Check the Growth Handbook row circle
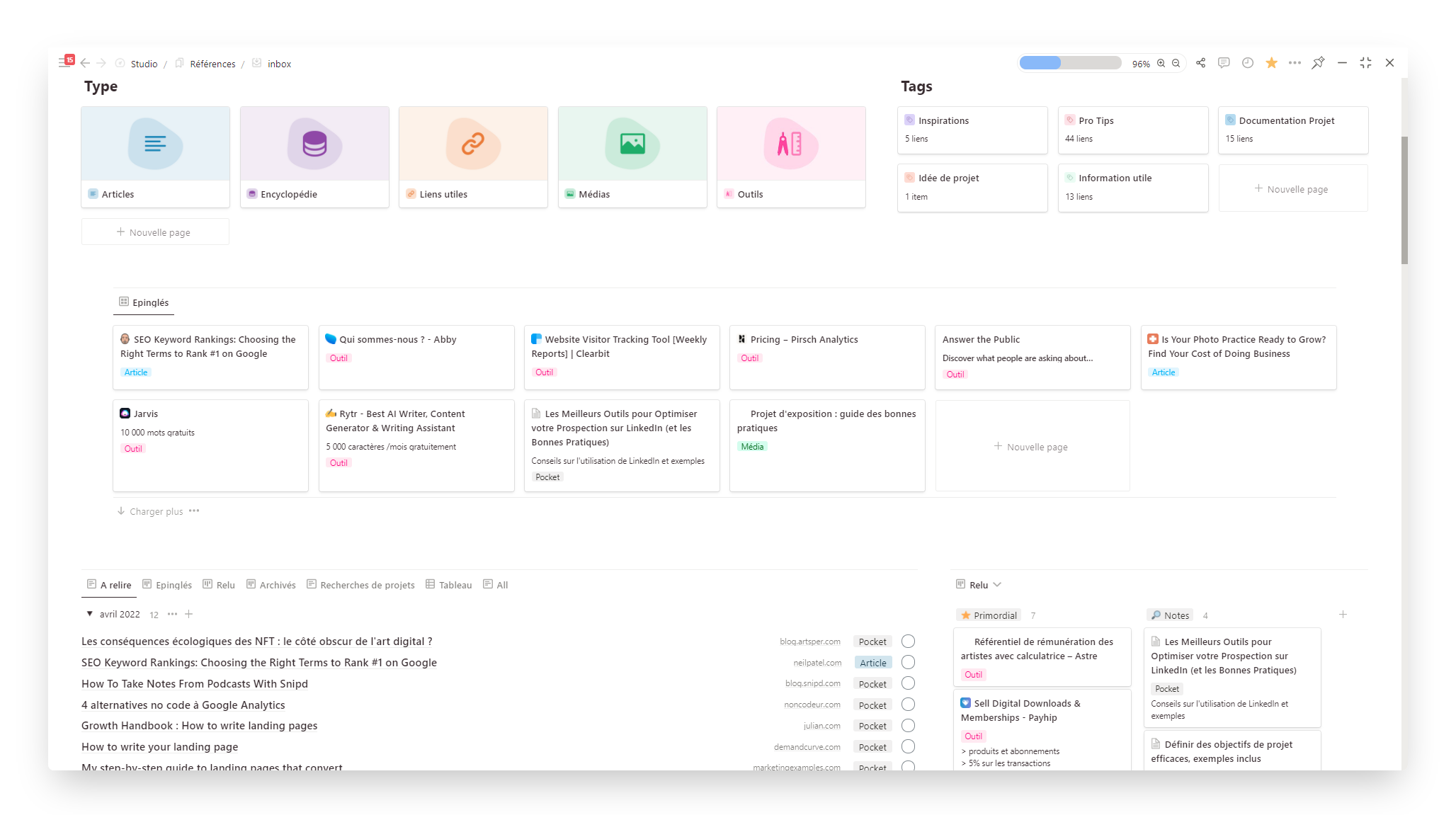 909,725
